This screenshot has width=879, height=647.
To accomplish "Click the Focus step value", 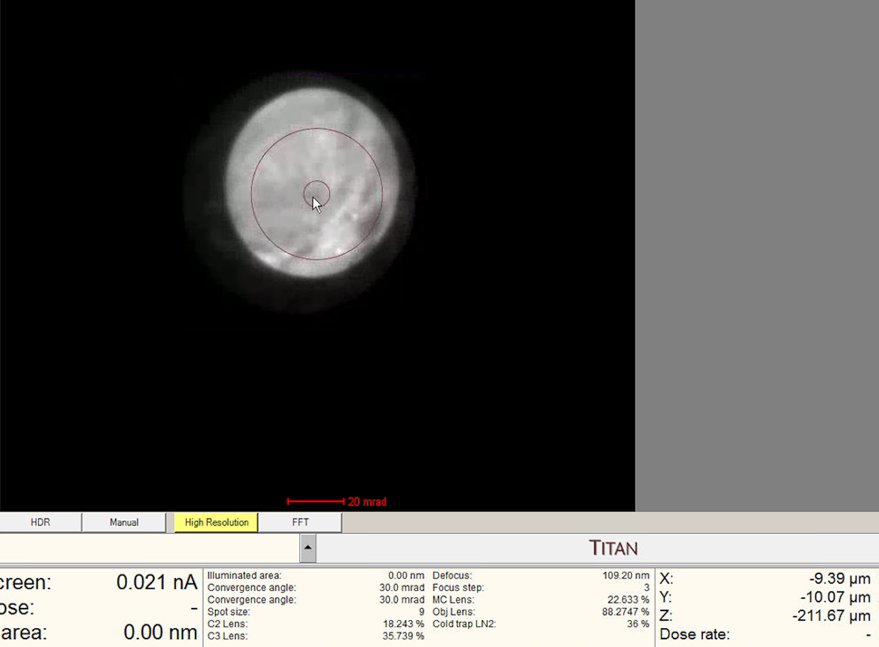I will [646, 588].
